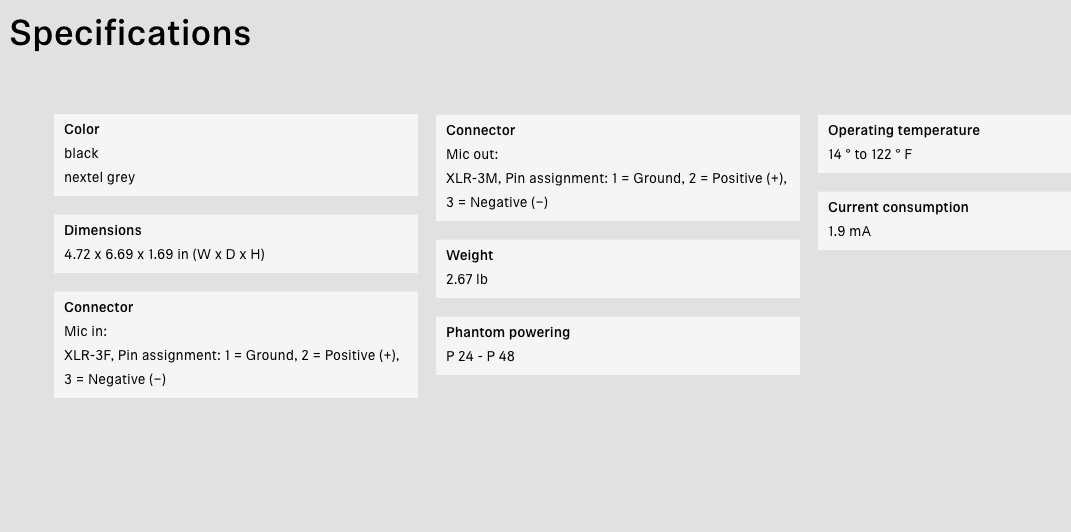The height and width of the screenshot is (532, 1071).
Task: Select the Phantom powering label
Action: click(508, 332)
